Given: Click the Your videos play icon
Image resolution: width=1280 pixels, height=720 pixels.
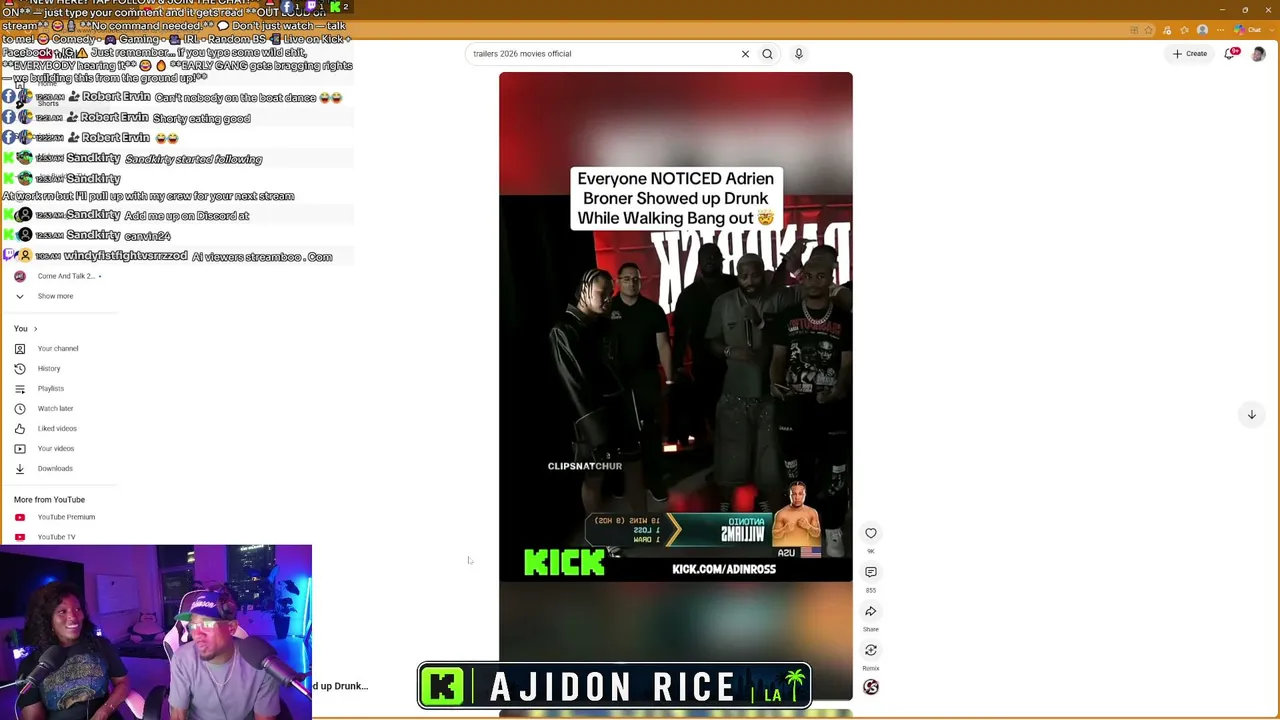Looking at the screenshot, I should tap(20, 449).
